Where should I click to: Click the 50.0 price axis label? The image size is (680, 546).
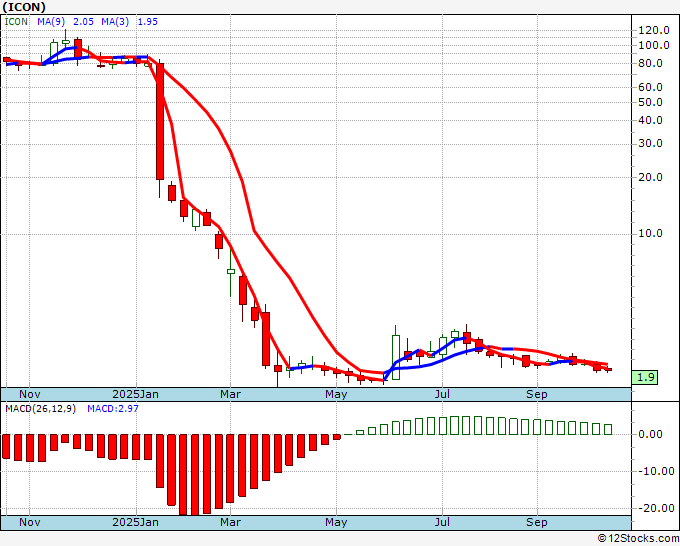click(x=651, y=102)
